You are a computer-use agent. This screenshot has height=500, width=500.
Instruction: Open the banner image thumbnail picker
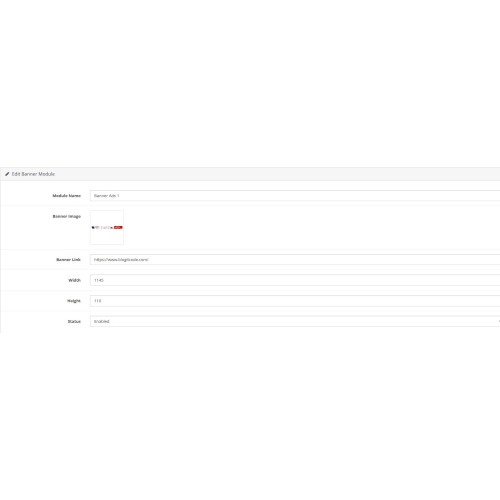[107, 227]
